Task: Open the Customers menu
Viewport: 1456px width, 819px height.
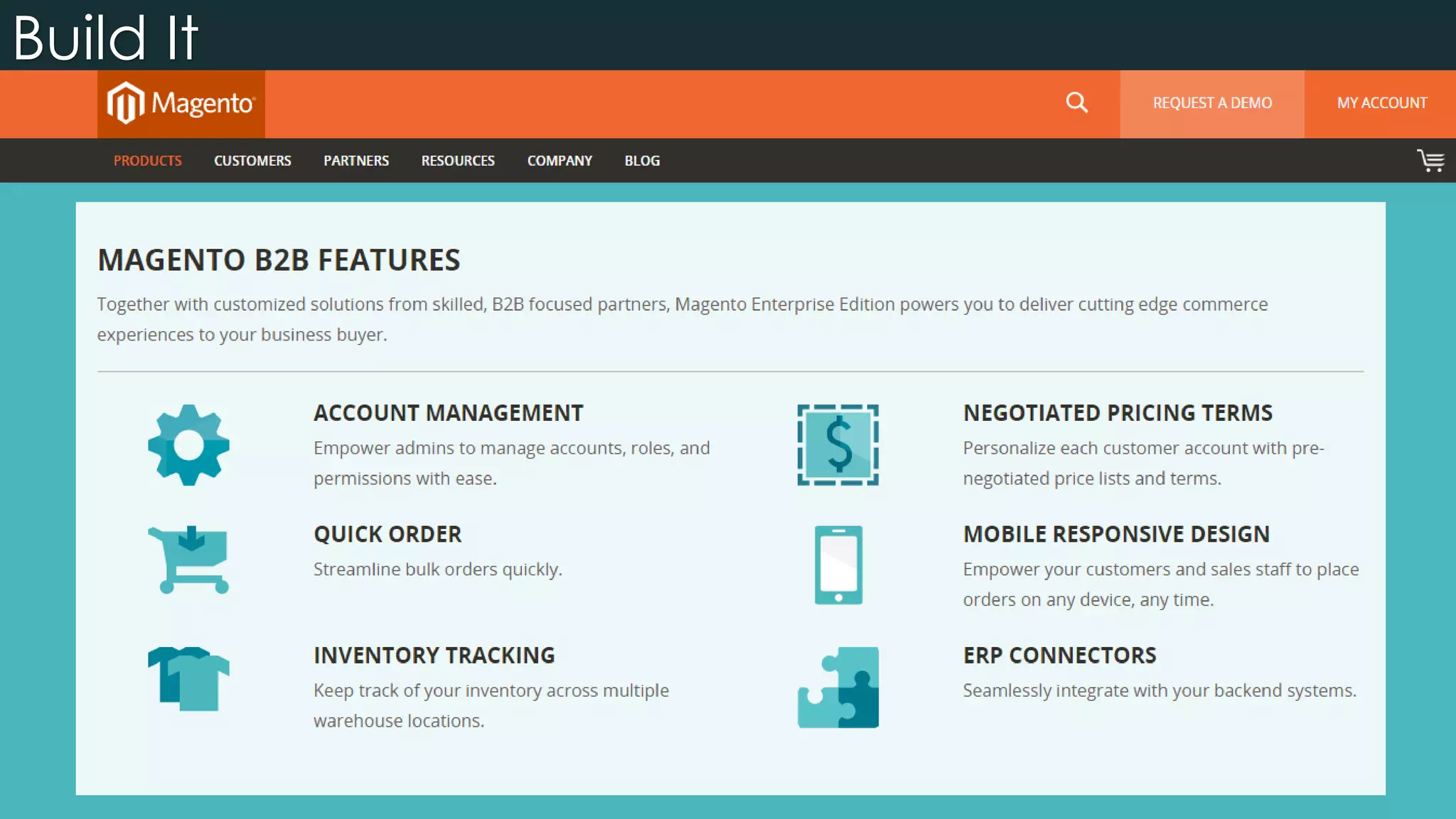Action: [x=252, y=161]
